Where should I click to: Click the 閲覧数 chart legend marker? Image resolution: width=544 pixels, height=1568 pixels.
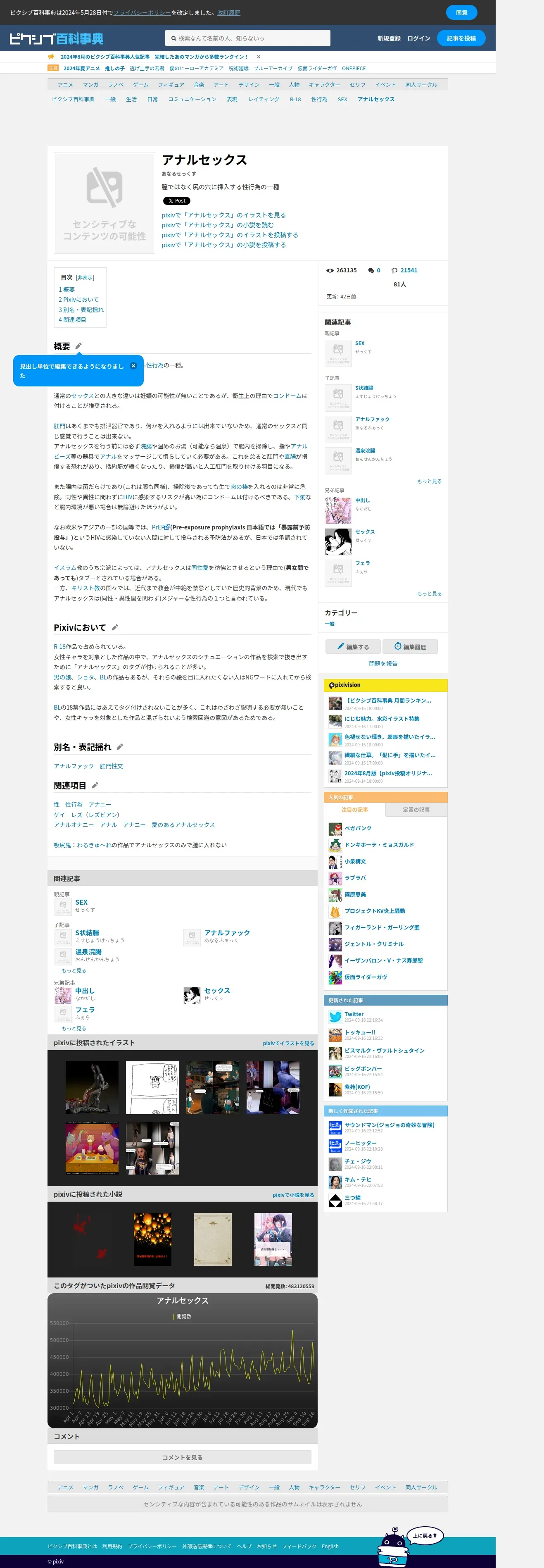[x=174, y=1317]
